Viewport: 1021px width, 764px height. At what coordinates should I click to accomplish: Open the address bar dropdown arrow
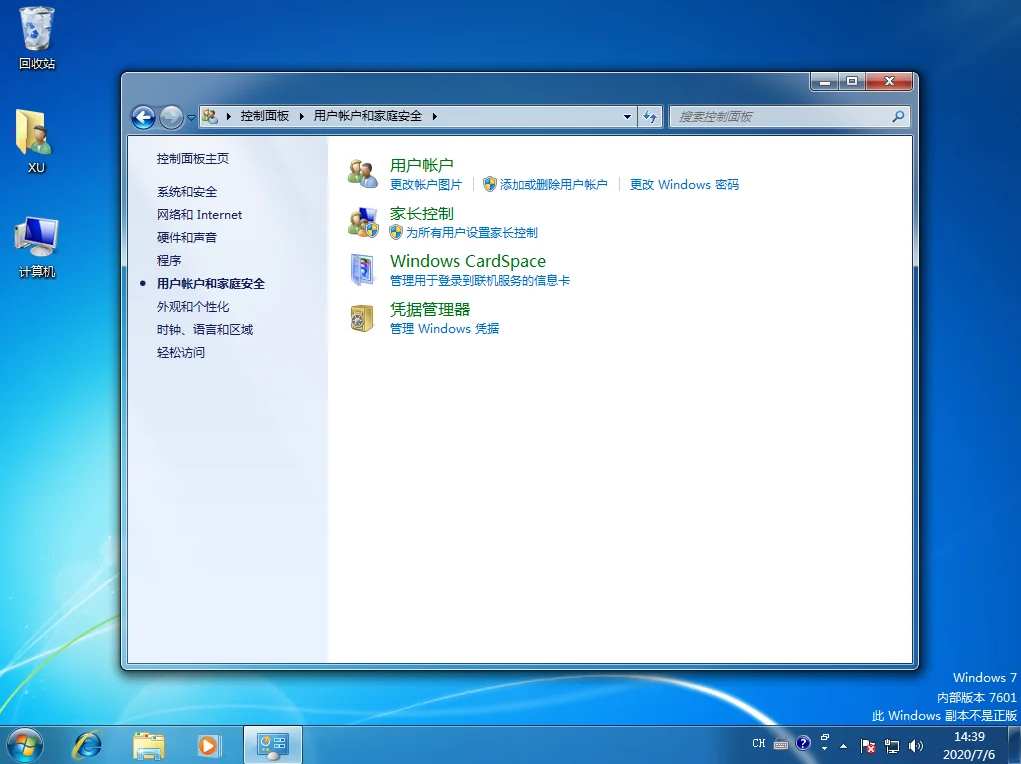point(626,116)
